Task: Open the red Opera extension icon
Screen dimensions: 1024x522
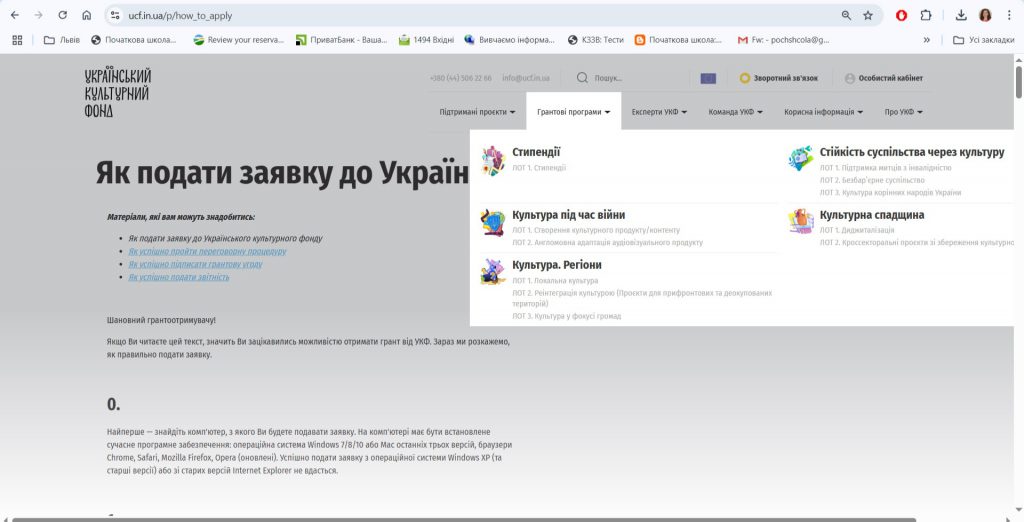Action: click(901, 15)
